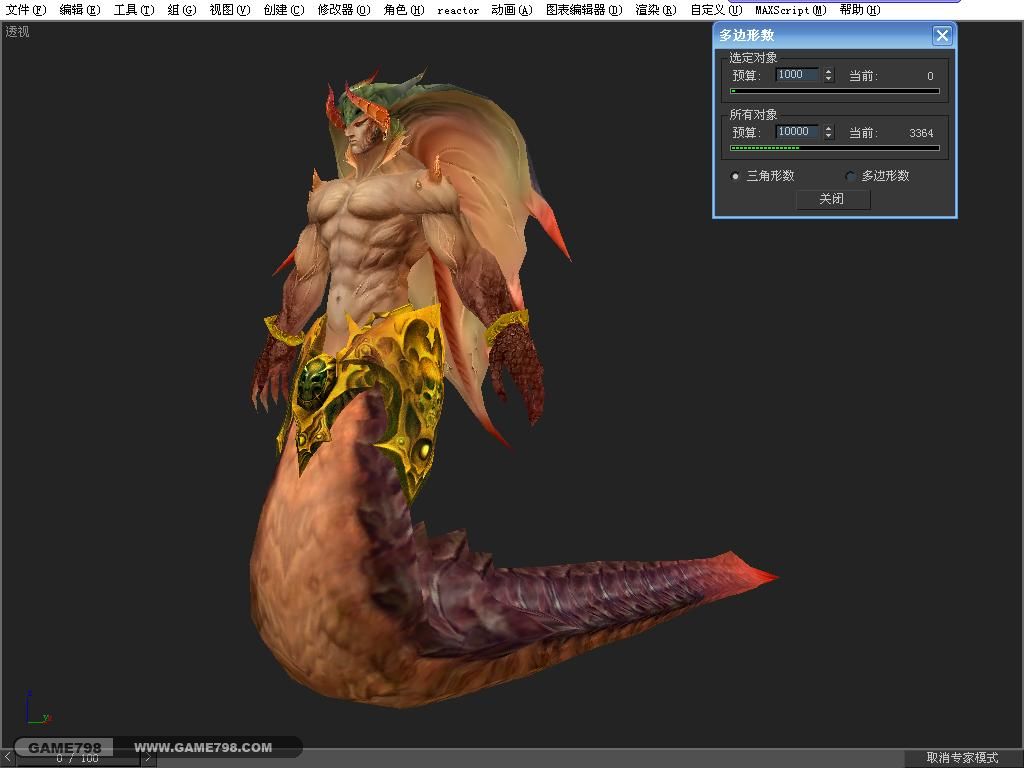Click the time slider left arrow

[x=7, y=758]
